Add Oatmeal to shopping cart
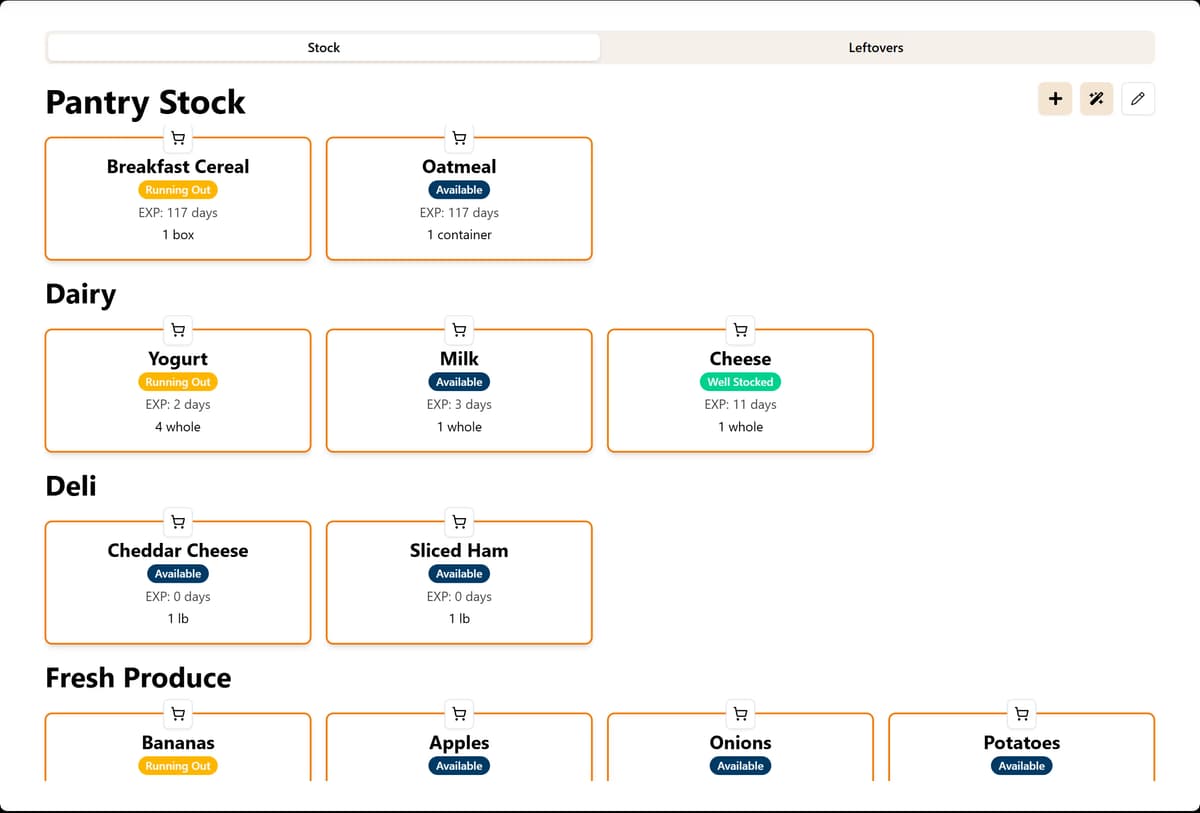Screen dimensions: 1200x813 click(459, 138)
